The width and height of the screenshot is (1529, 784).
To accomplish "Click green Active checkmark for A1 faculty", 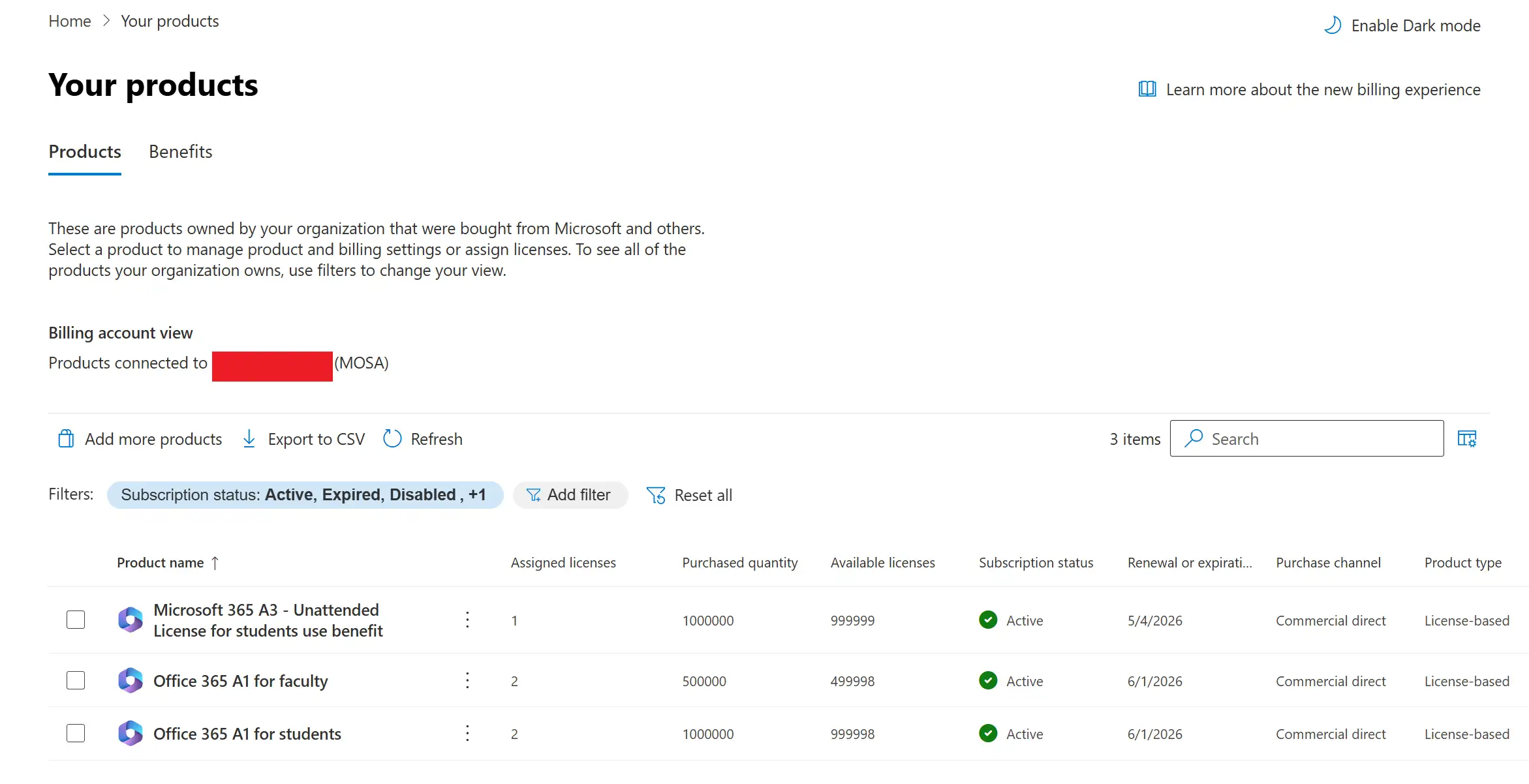I will click(x=988, y=680).
